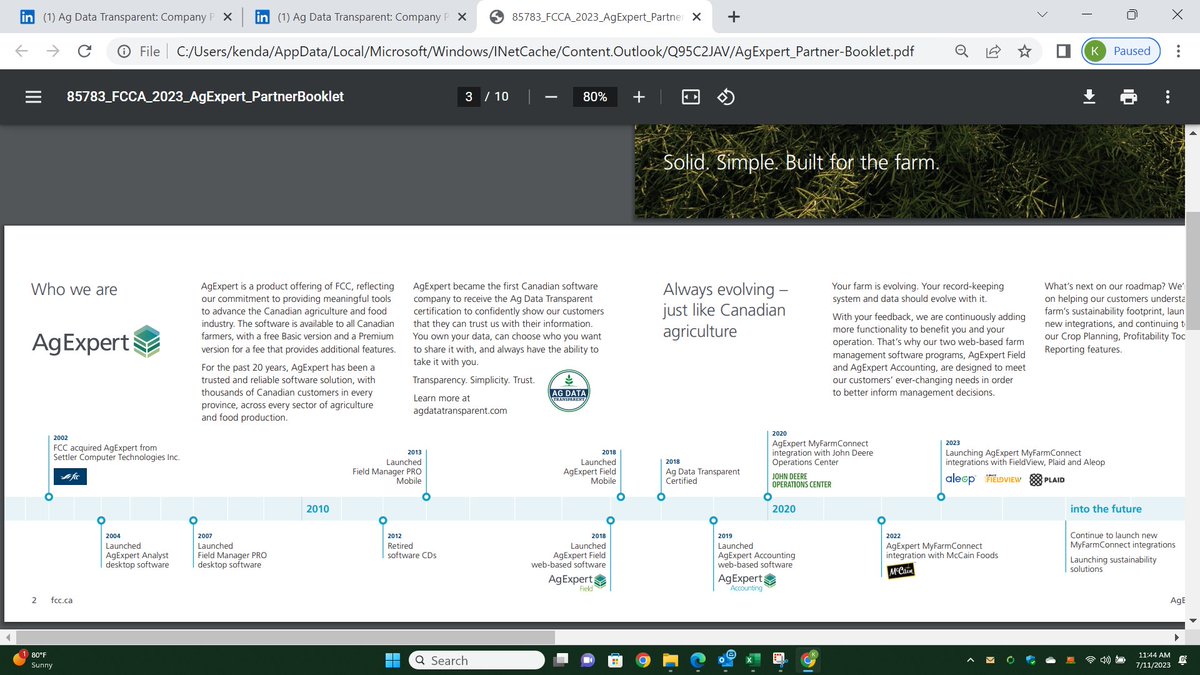Open the tab search dropdown
This screenshot has height=675, width=1200.
coord(1043,15)
